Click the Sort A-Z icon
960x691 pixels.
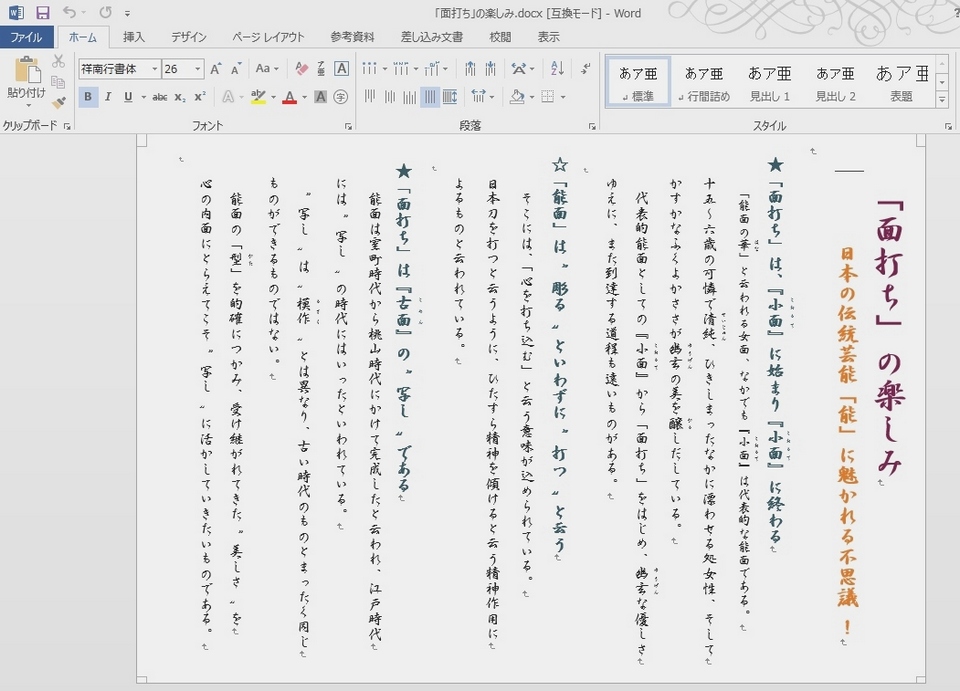557,69
